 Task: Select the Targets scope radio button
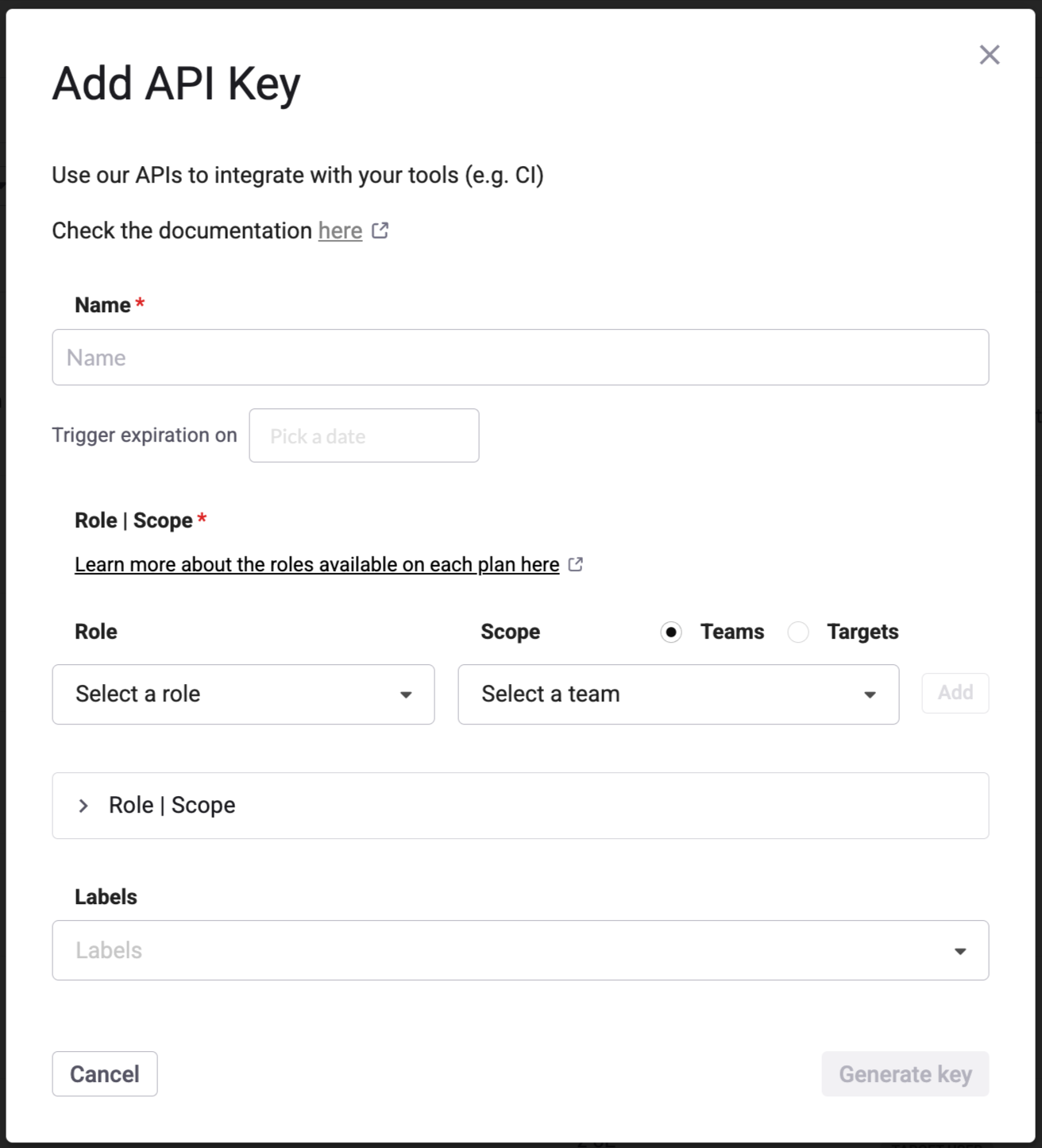[x=798, y=632]
